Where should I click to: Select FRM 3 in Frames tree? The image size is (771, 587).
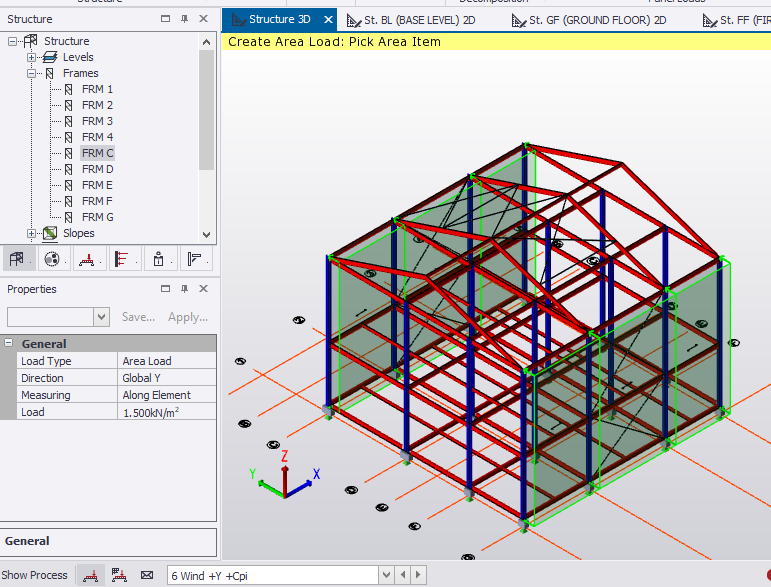[97, 121]
